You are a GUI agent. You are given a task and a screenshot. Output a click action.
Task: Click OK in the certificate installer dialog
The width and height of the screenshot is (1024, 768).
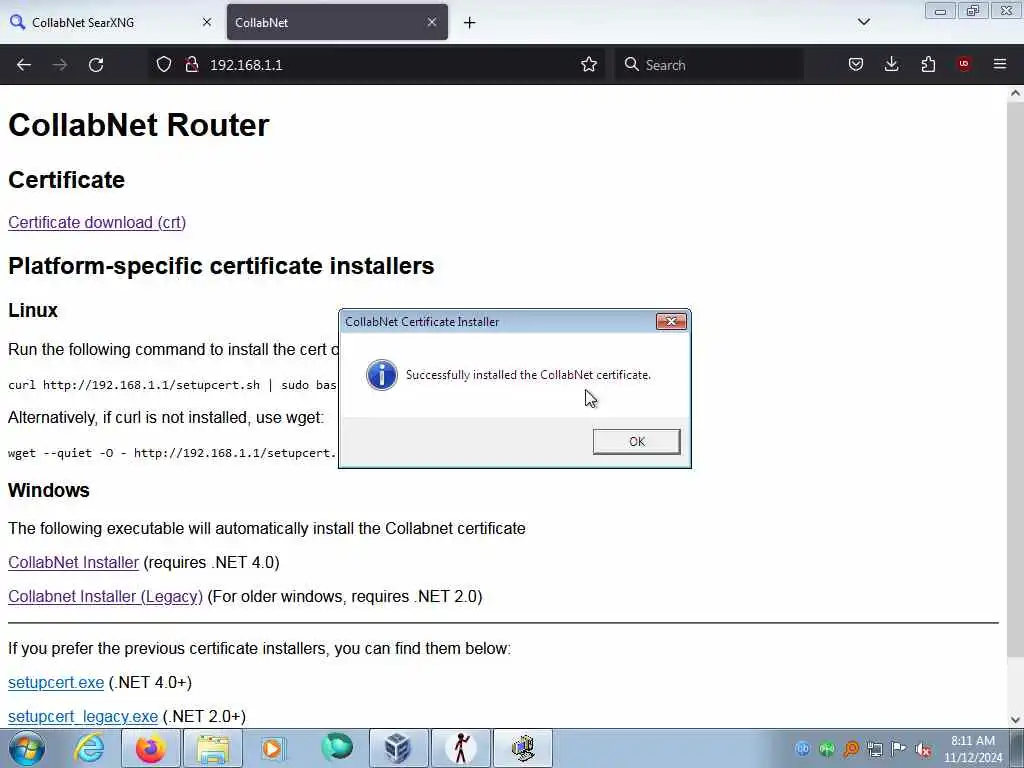coord(636,441)
